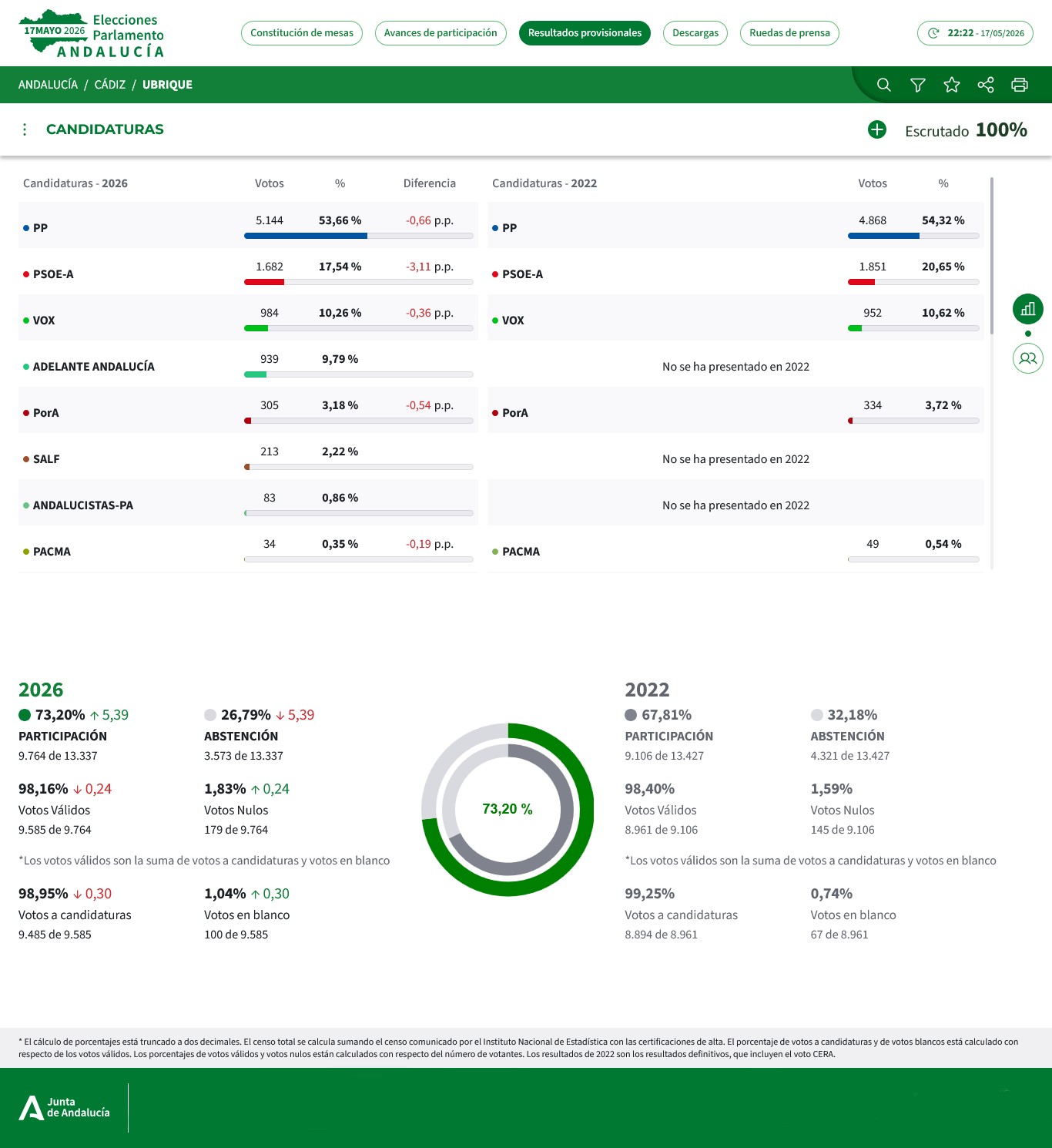Share results using the share icon

(986, 85)
